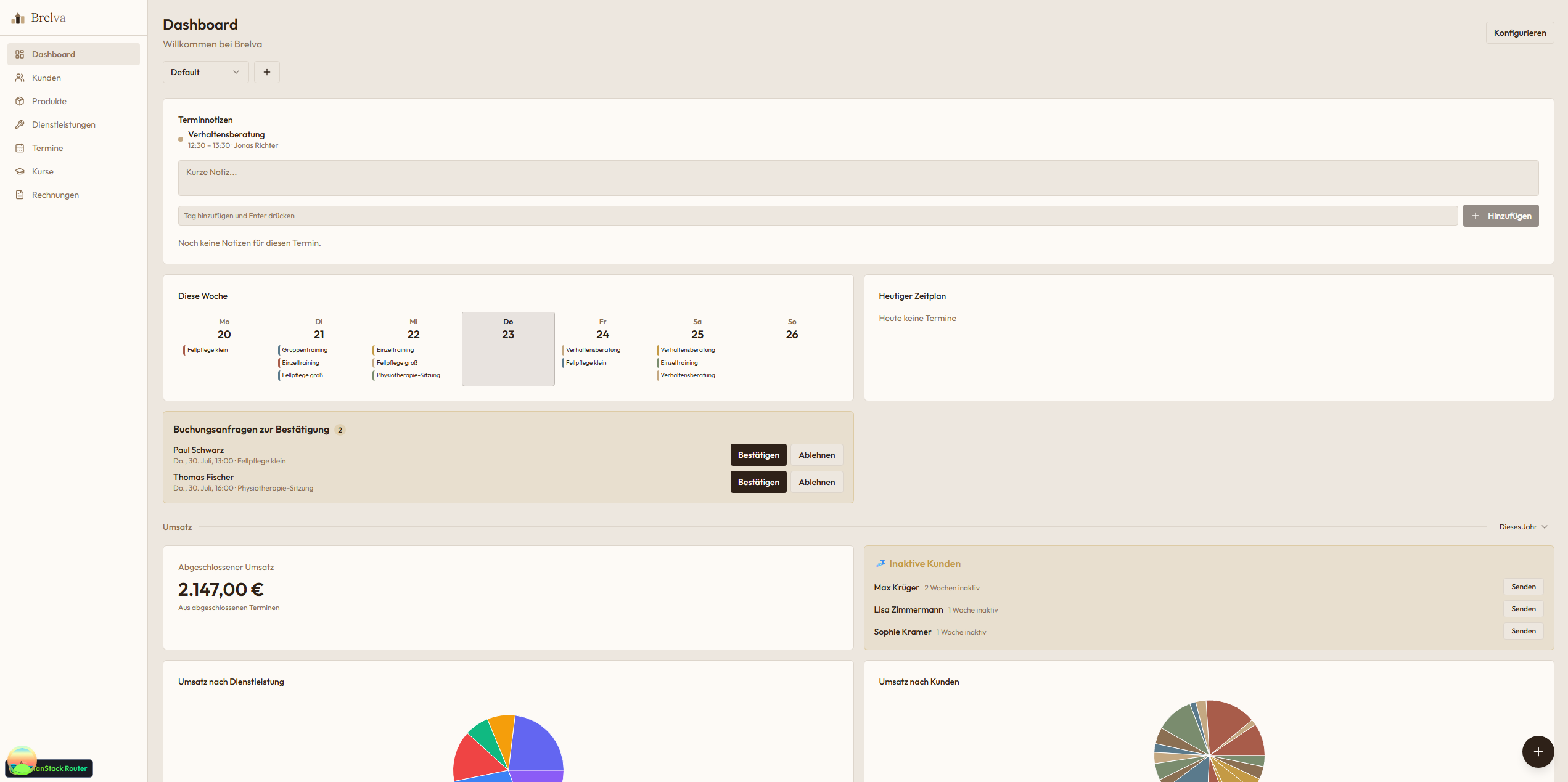This screenshot has width=1568, height=782.
Task: Click the Kunden people icon
Action: (x=20, y=78)
